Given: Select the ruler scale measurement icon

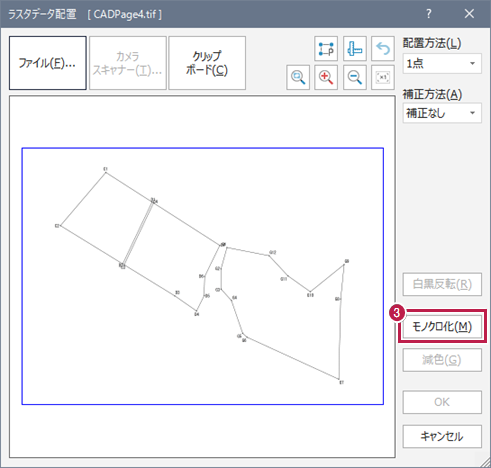Looking at the screenshot, I should (355, 49).
